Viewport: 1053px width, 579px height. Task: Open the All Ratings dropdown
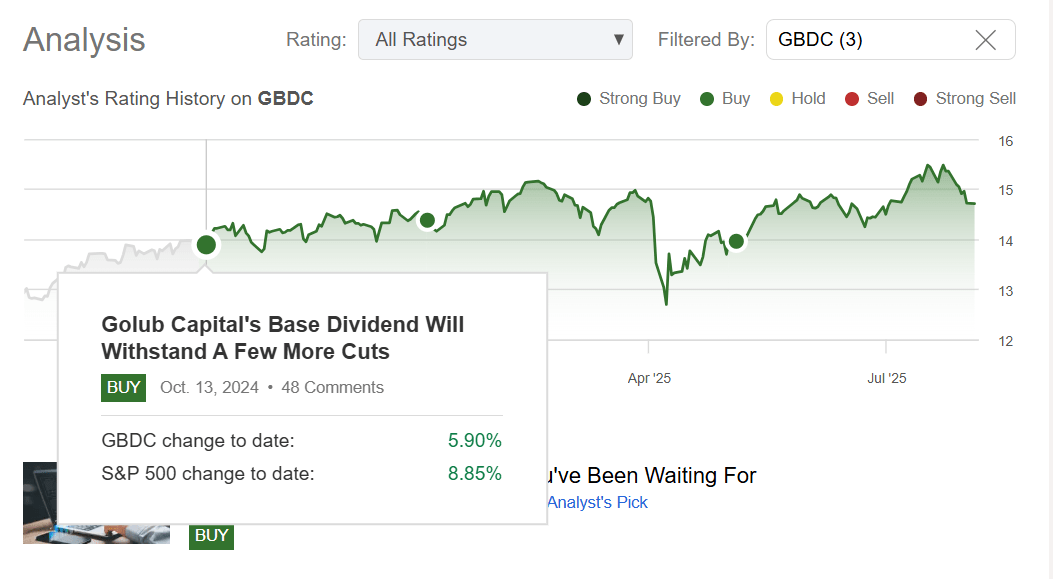point(495,39)
